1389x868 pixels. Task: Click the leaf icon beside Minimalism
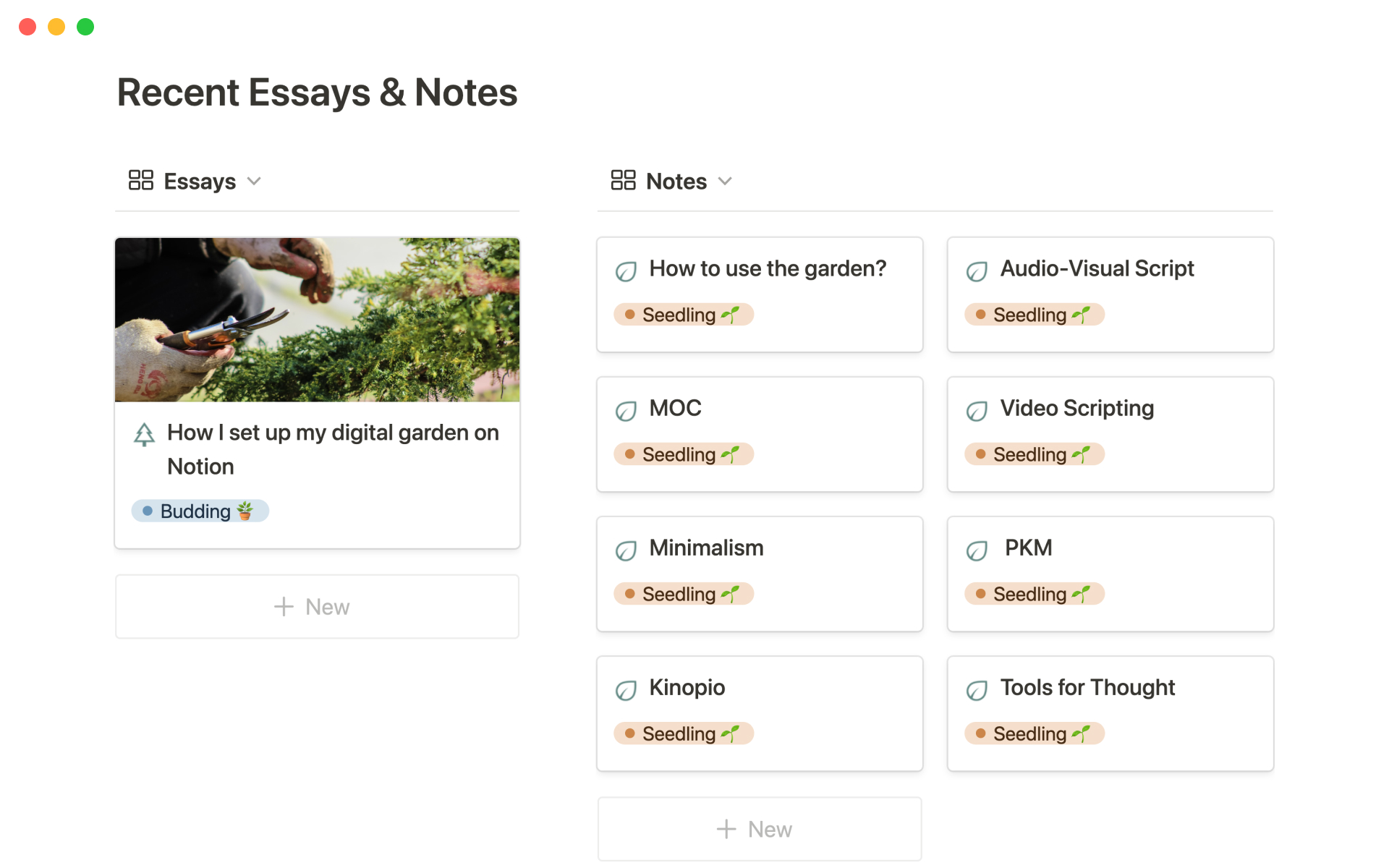click(x=626, y=550)
